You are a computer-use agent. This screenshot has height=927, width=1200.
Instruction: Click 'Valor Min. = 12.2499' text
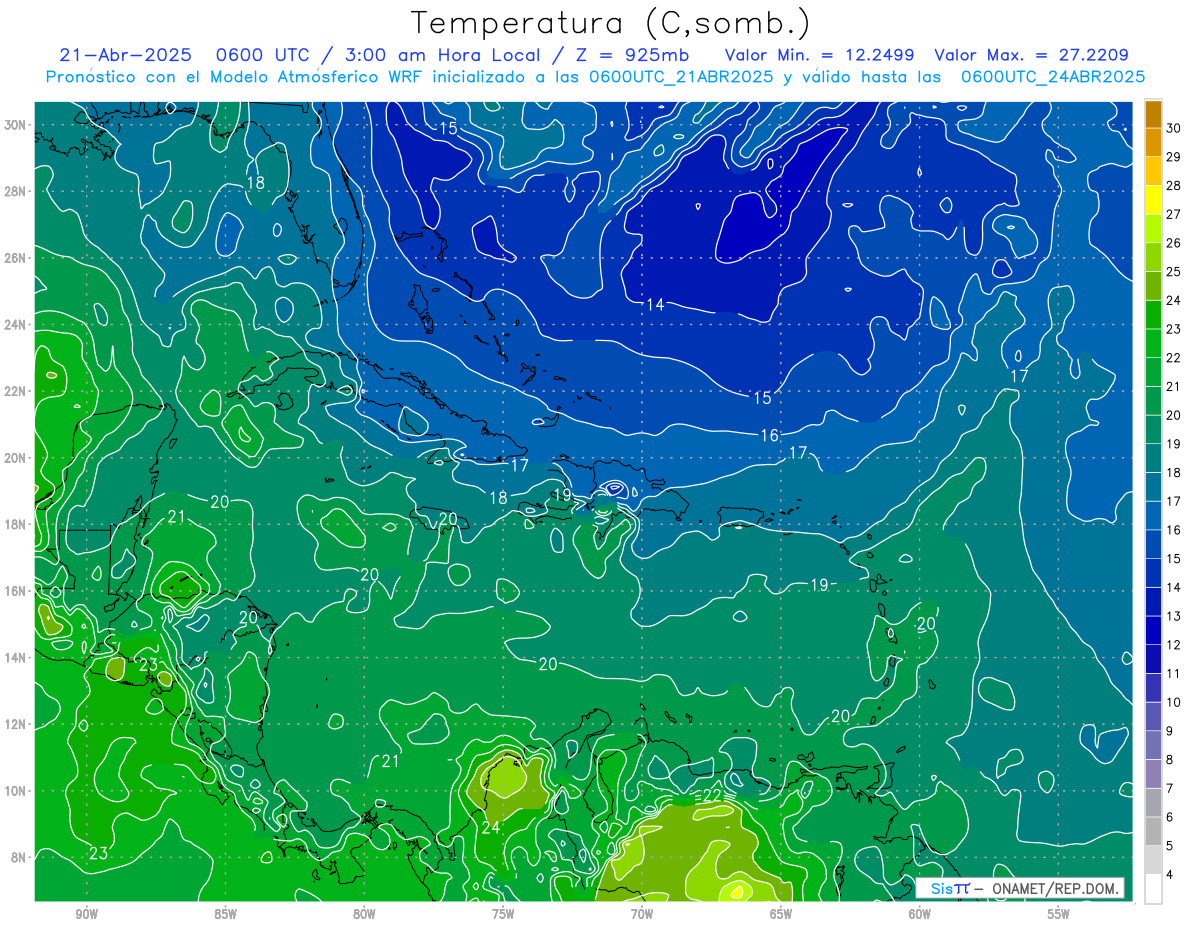pos(821,55)
